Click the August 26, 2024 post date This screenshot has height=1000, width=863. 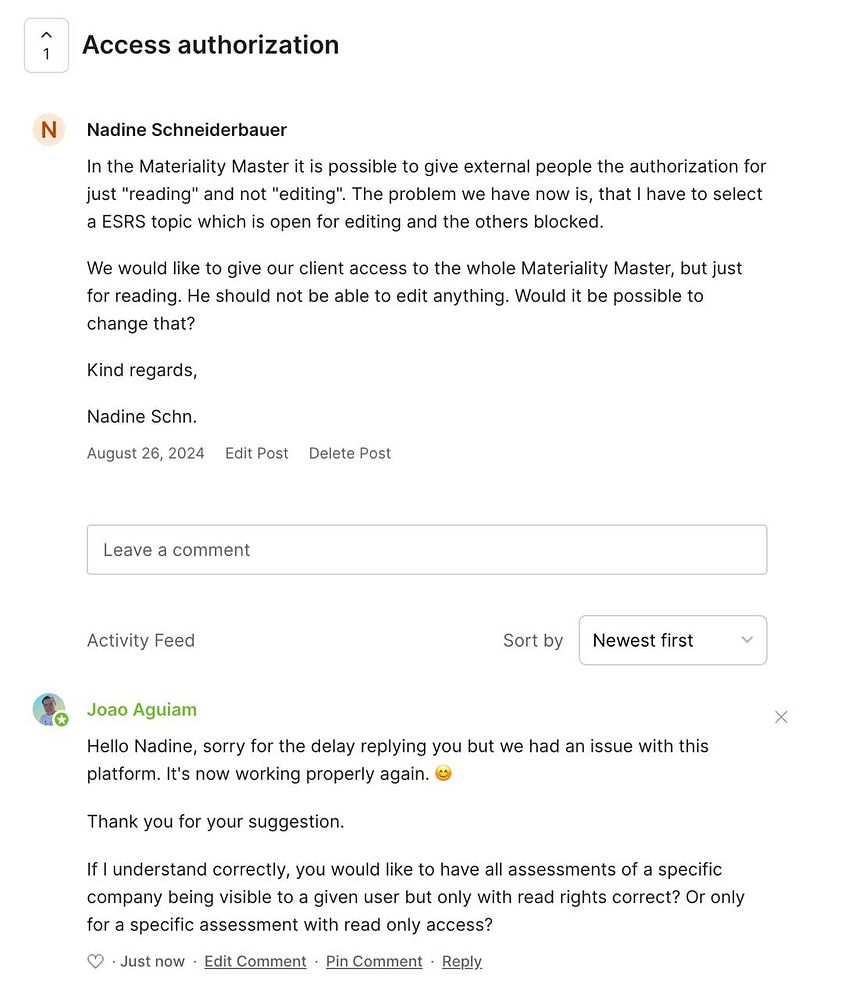point(146,453)
